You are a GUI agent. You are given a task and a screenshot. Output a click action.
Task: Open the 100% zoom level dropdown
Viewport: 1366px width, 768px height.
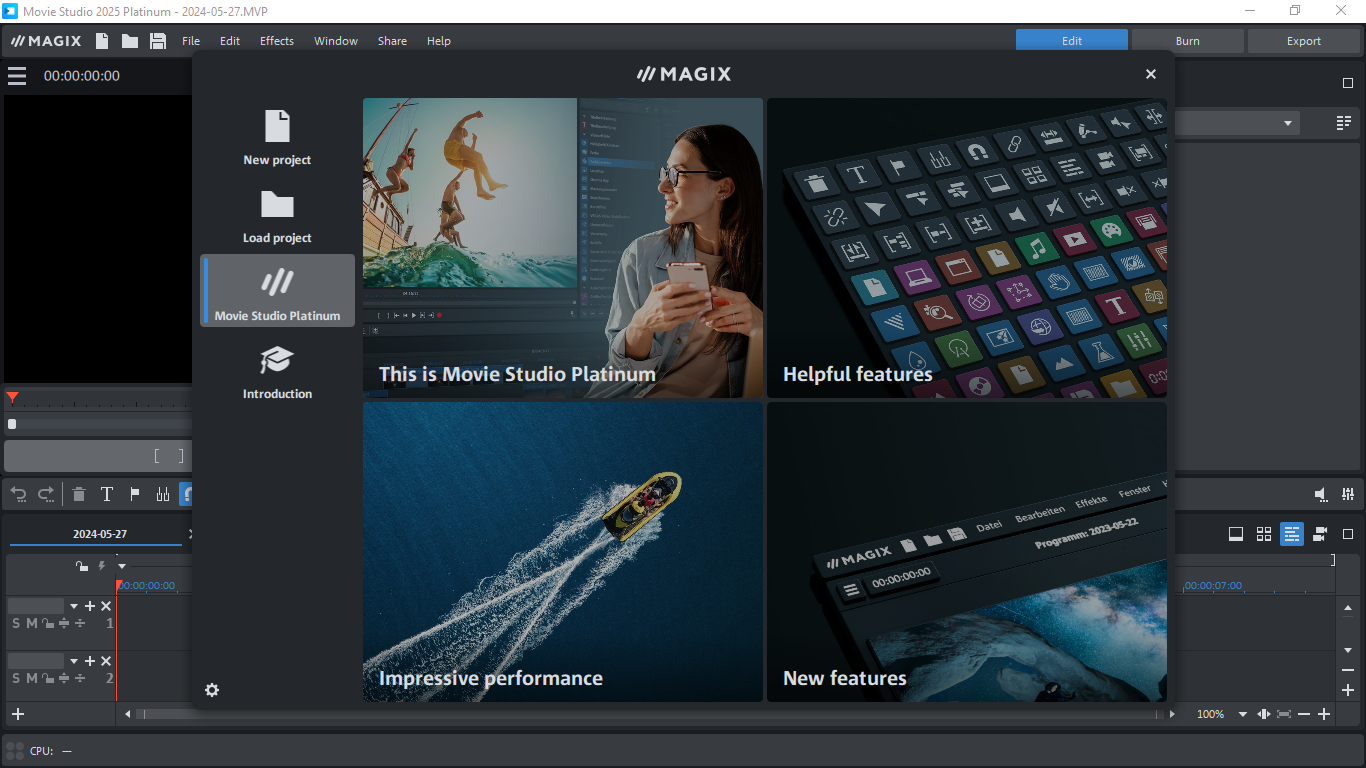pos(1243,714)
